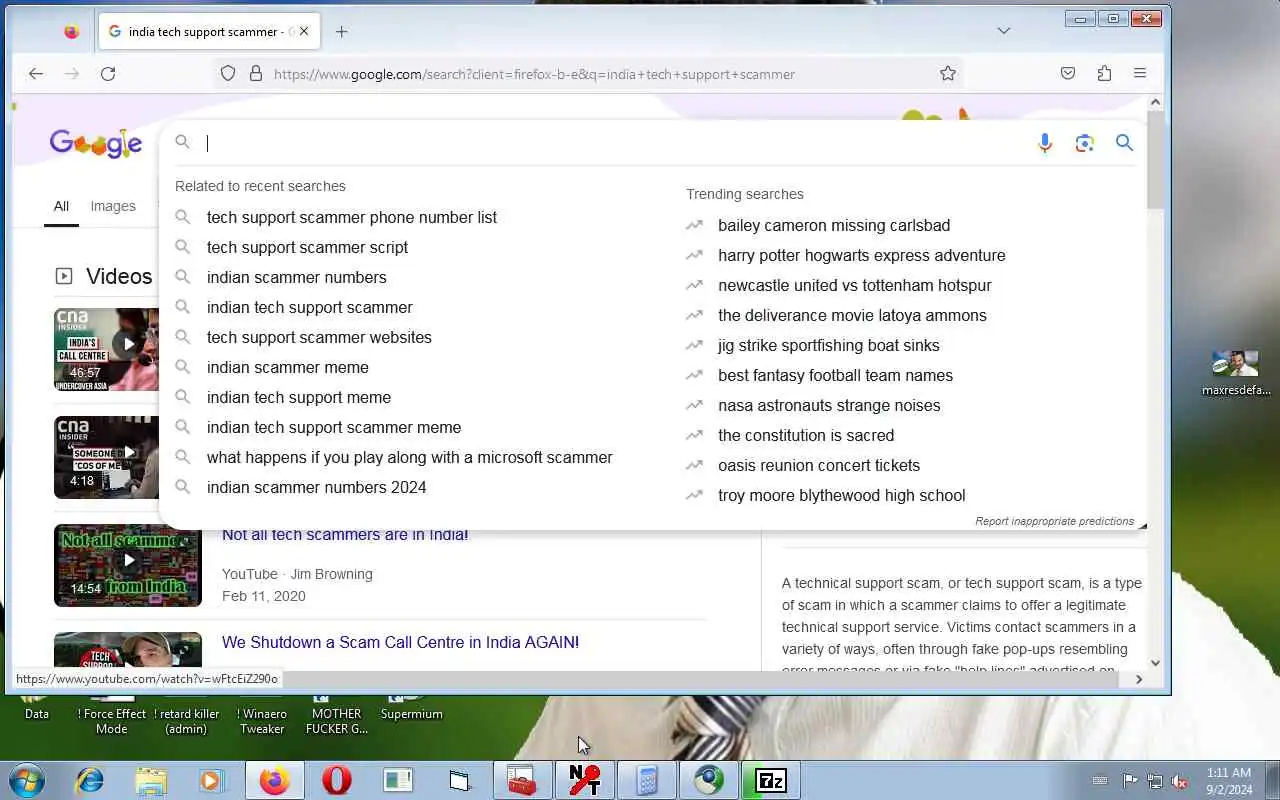Open trending the deliverance movie latoya ammons
This screenshot has height=800, width=1280.
pos(852,315)
